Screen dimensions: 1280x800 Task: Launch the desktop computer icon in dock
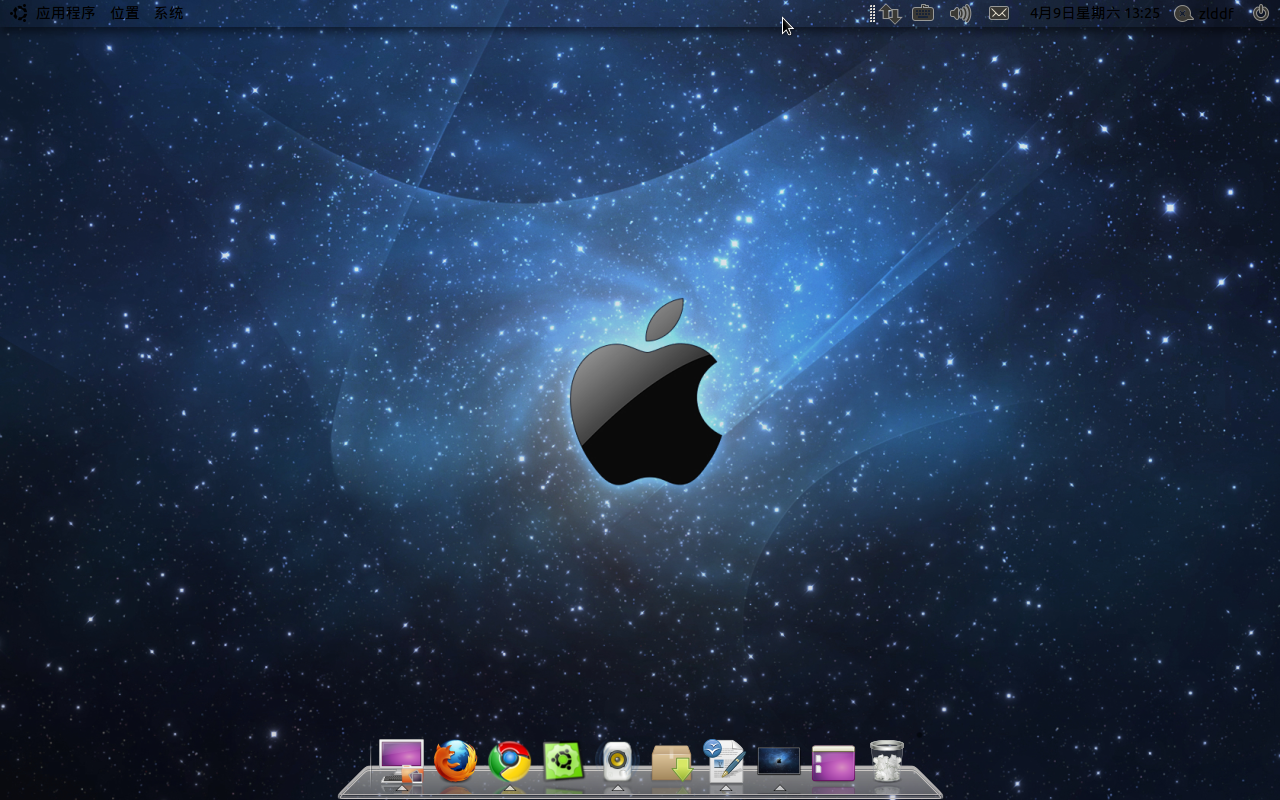click(x=401, y=762)
